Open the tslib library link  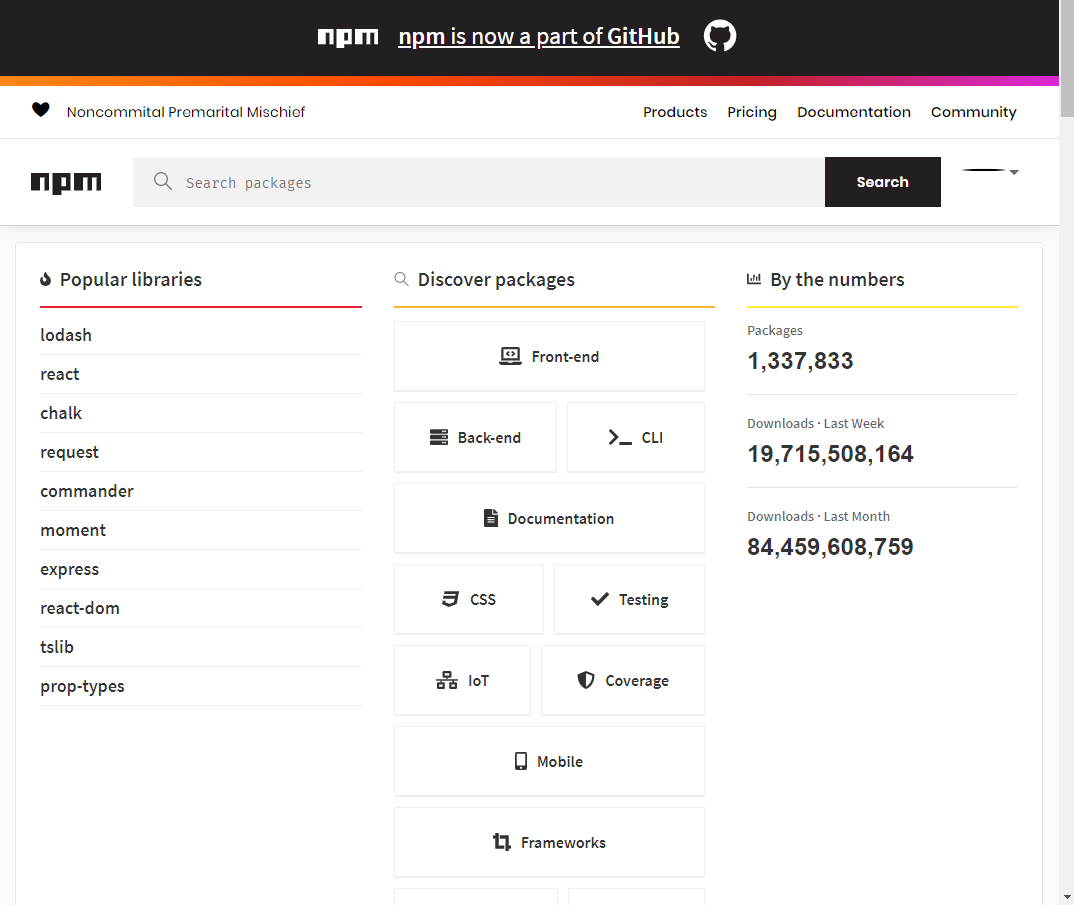click(57, 647)
